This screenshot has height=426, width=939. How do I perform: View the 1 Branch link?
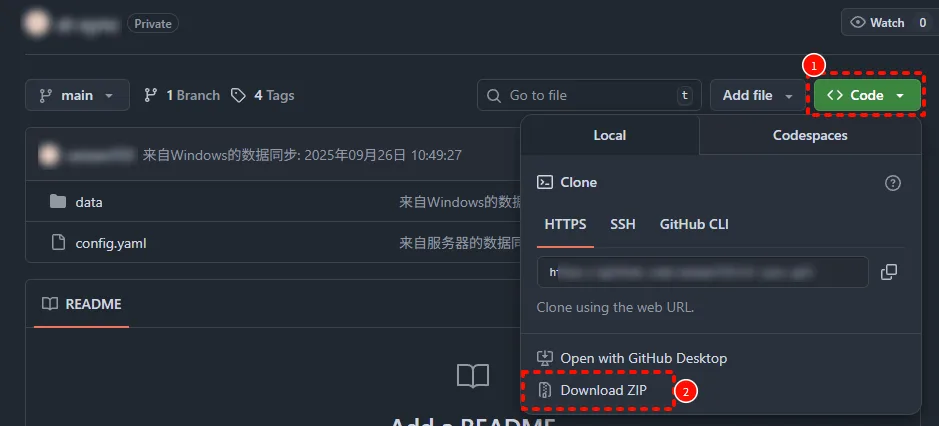182,95
